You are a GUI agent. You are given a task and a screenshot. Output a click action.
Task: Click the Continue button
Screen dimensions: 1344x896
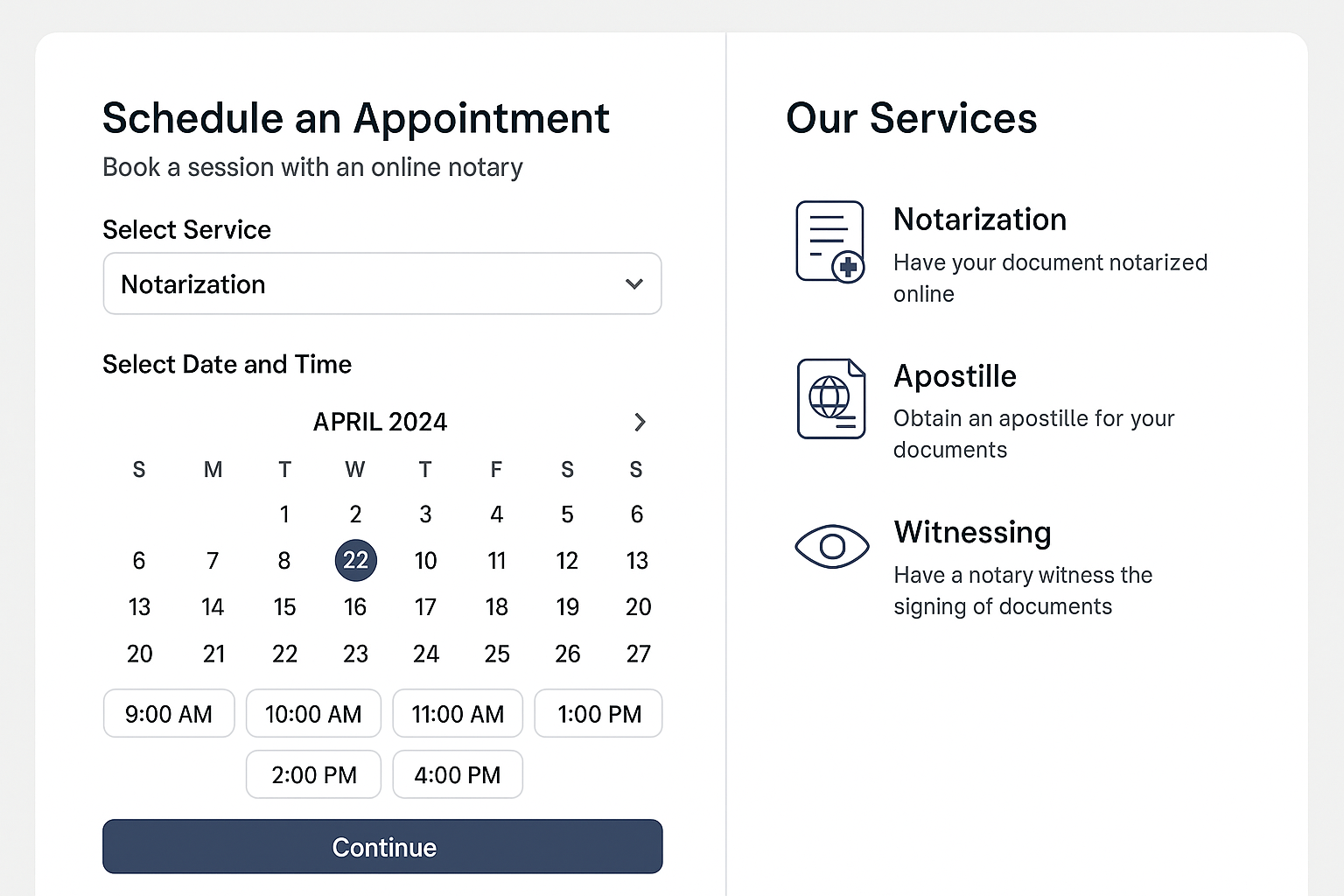pos(382,846)
